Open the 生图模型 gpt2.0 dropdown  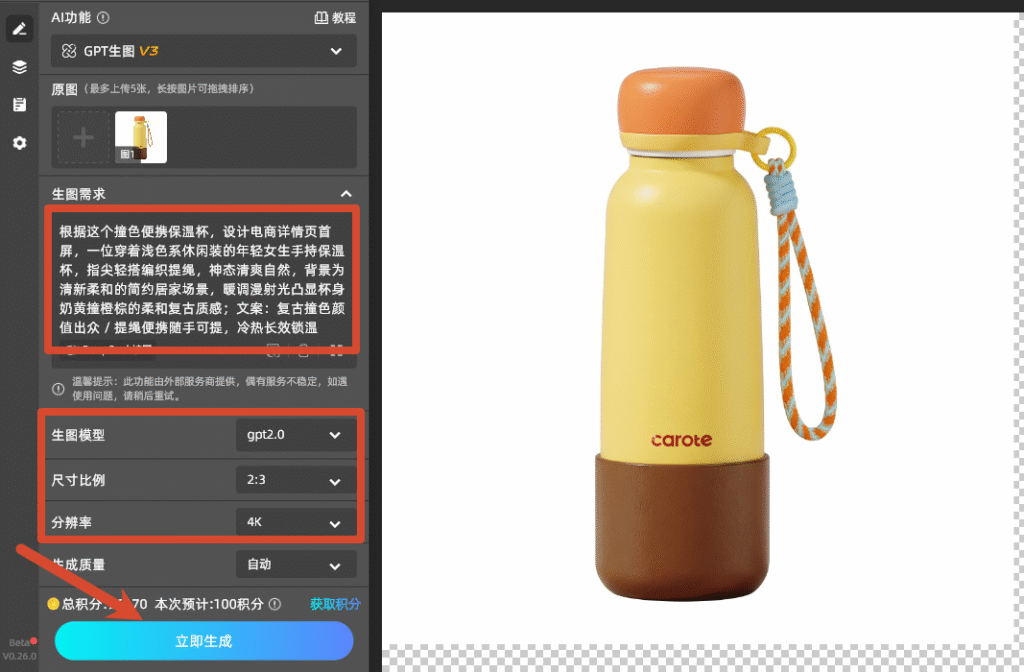[296, 435]
